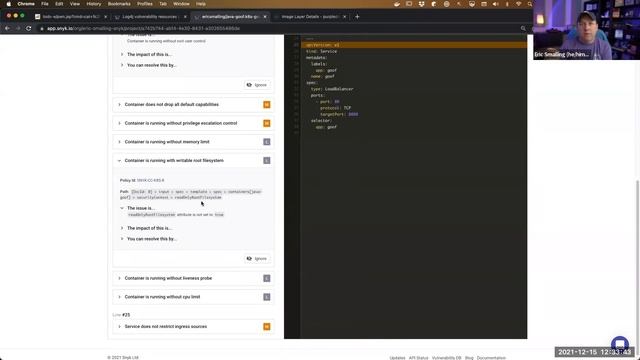Open the Chrome menu
The image size is (640, 360).
[x=26, y=4]
